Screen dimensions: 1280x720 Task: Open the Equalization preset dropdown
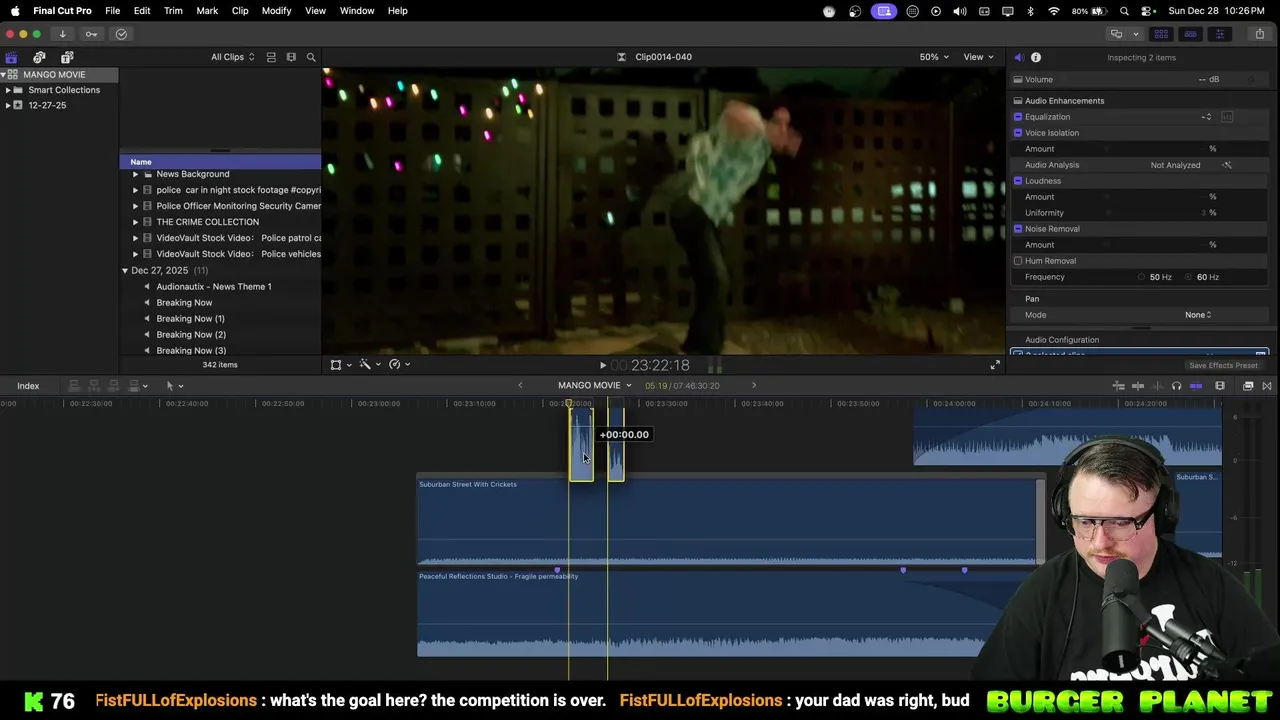(x=1207, y=117)
